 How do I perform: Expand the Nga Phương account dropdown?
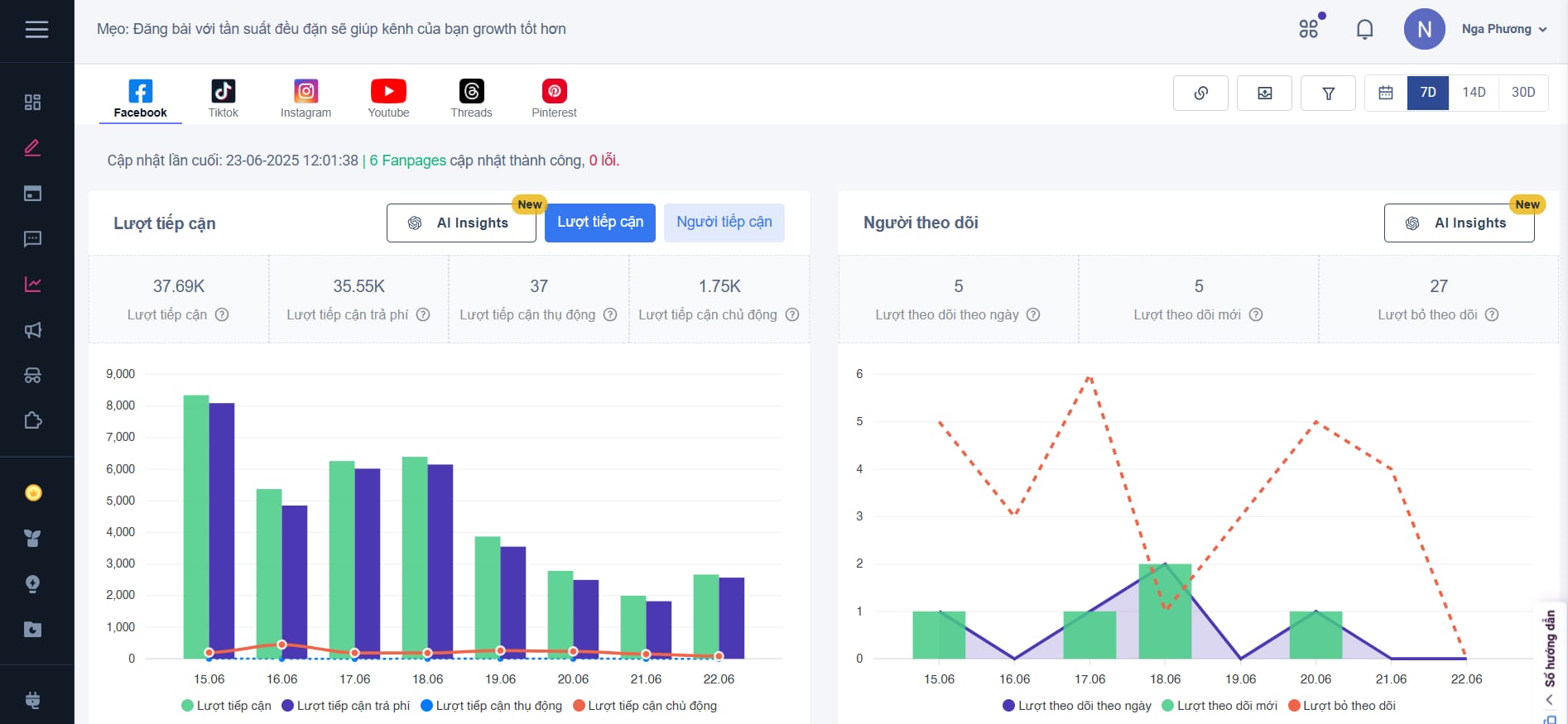click(1504, 29)
